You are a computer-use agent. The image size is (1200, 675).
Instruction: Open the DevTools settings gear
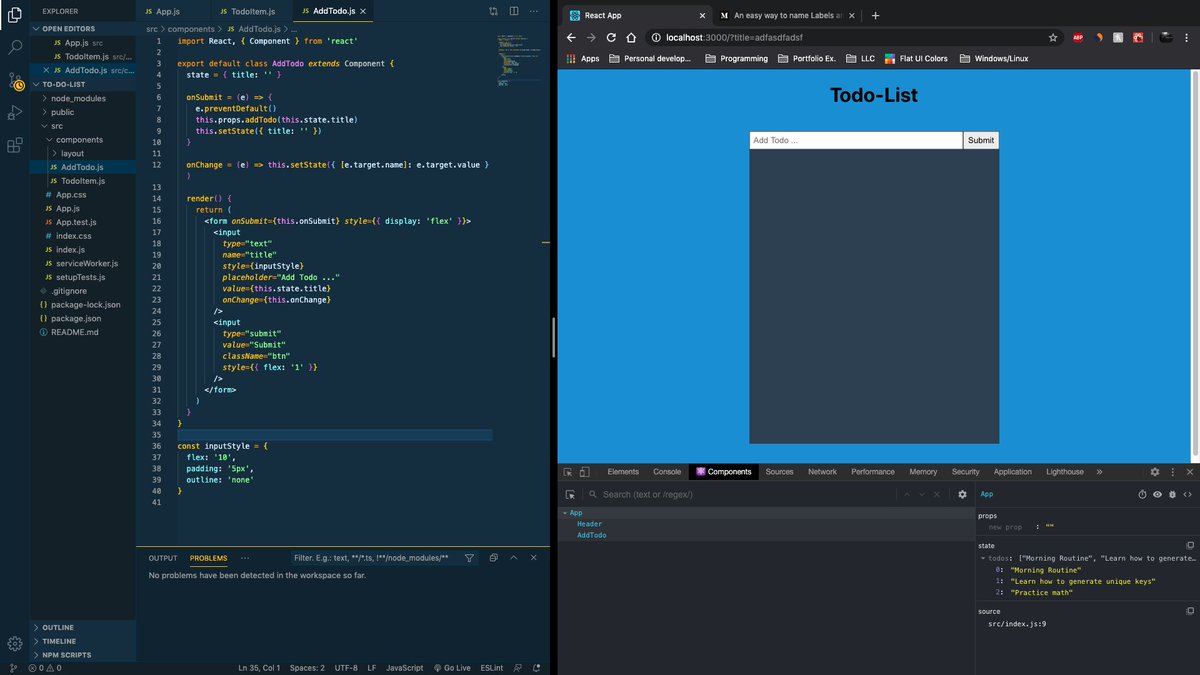[1155, 471]
